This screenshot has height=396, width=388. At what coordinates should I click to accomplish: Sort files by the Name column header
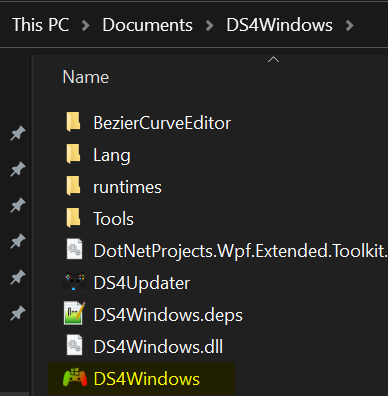tap(86, 77)
